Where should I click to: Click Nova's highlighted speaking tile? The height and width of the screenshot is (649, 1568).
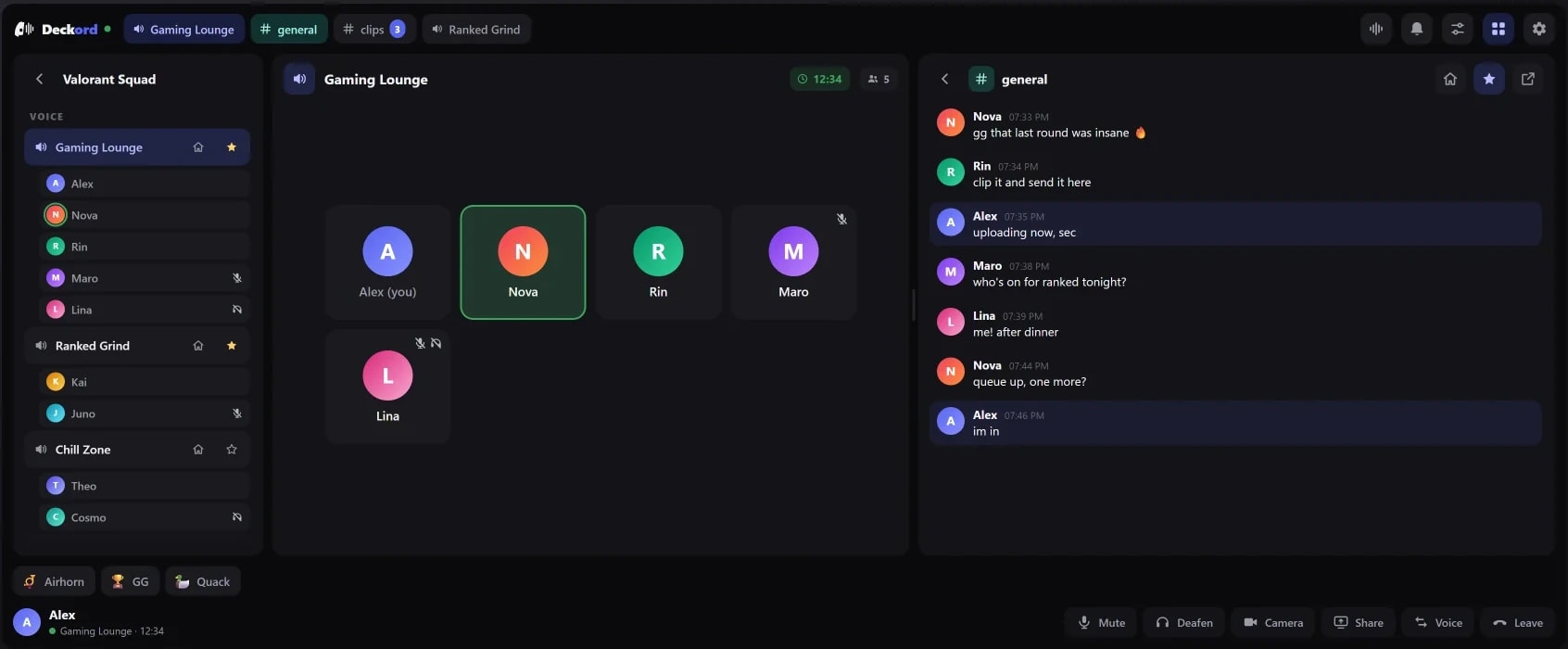(x=523, y=262)
